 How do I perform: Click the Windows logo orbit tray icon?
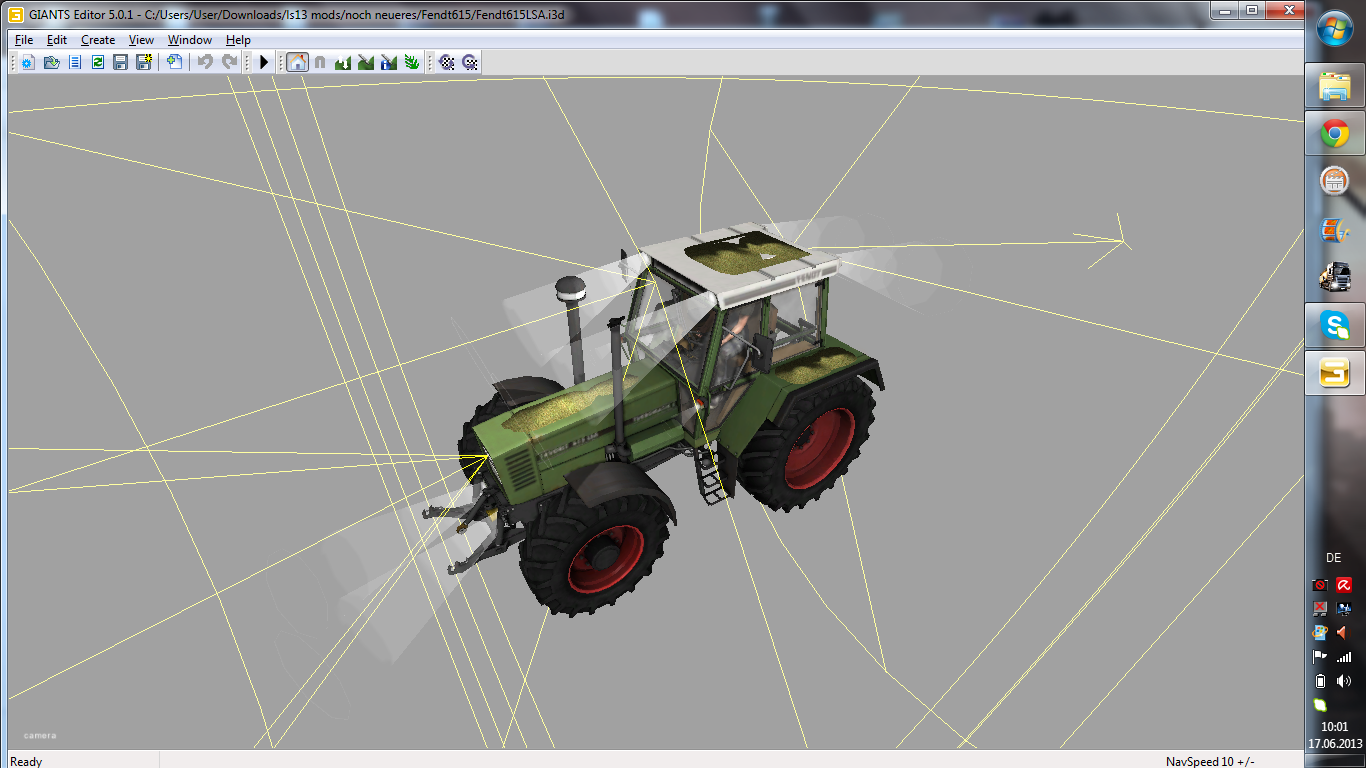[1320, 633]
